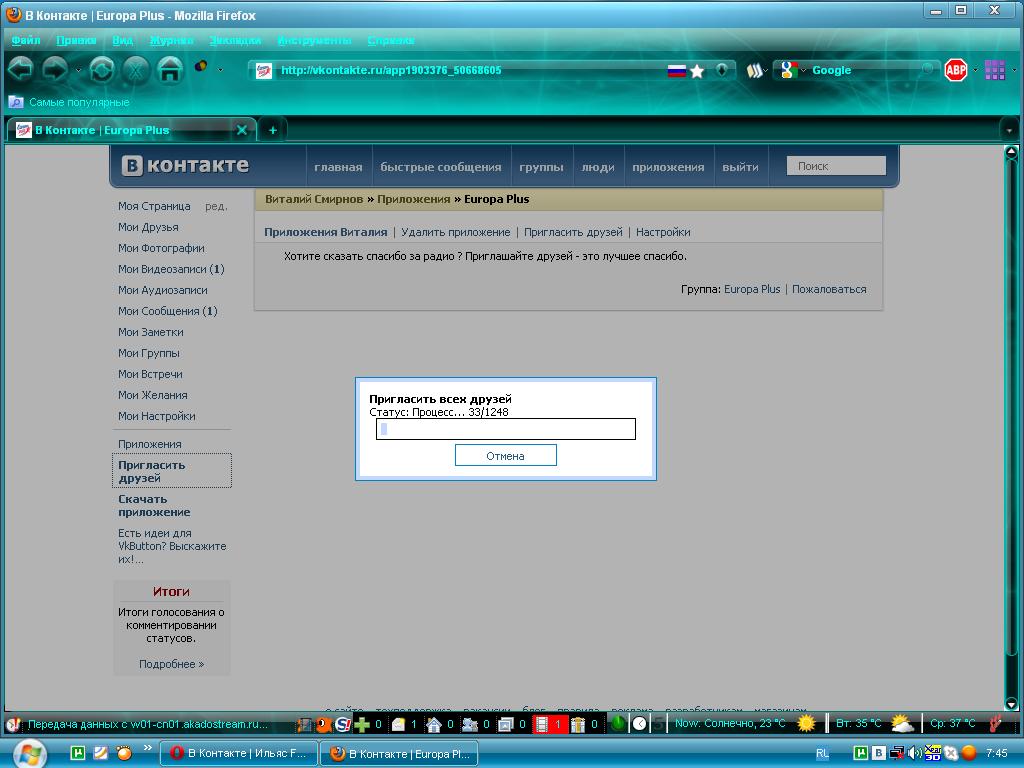Image resolution: width=1024 pixels, height=768 pixels.
Task: Click the magnifier search go icon
Action: click(x=927, y=69)
